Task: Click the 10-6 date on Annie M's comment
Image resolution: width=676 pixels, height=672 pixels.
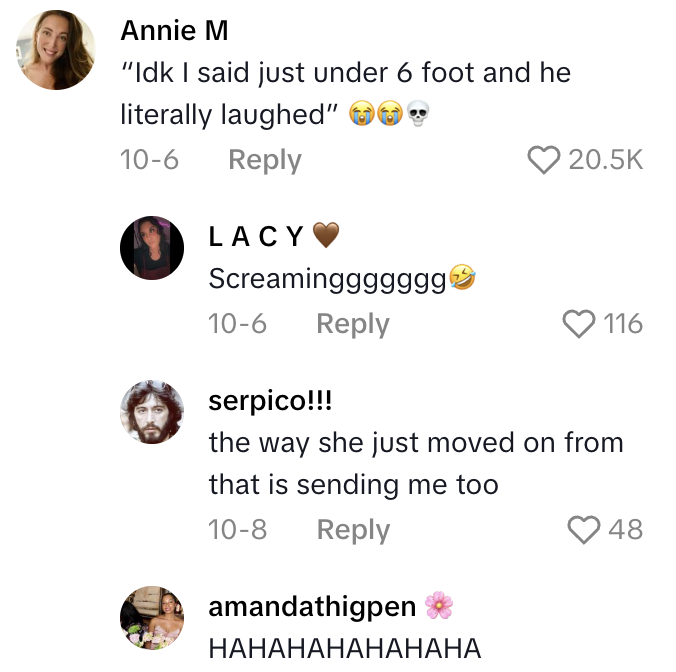Action: coord(149,160)
